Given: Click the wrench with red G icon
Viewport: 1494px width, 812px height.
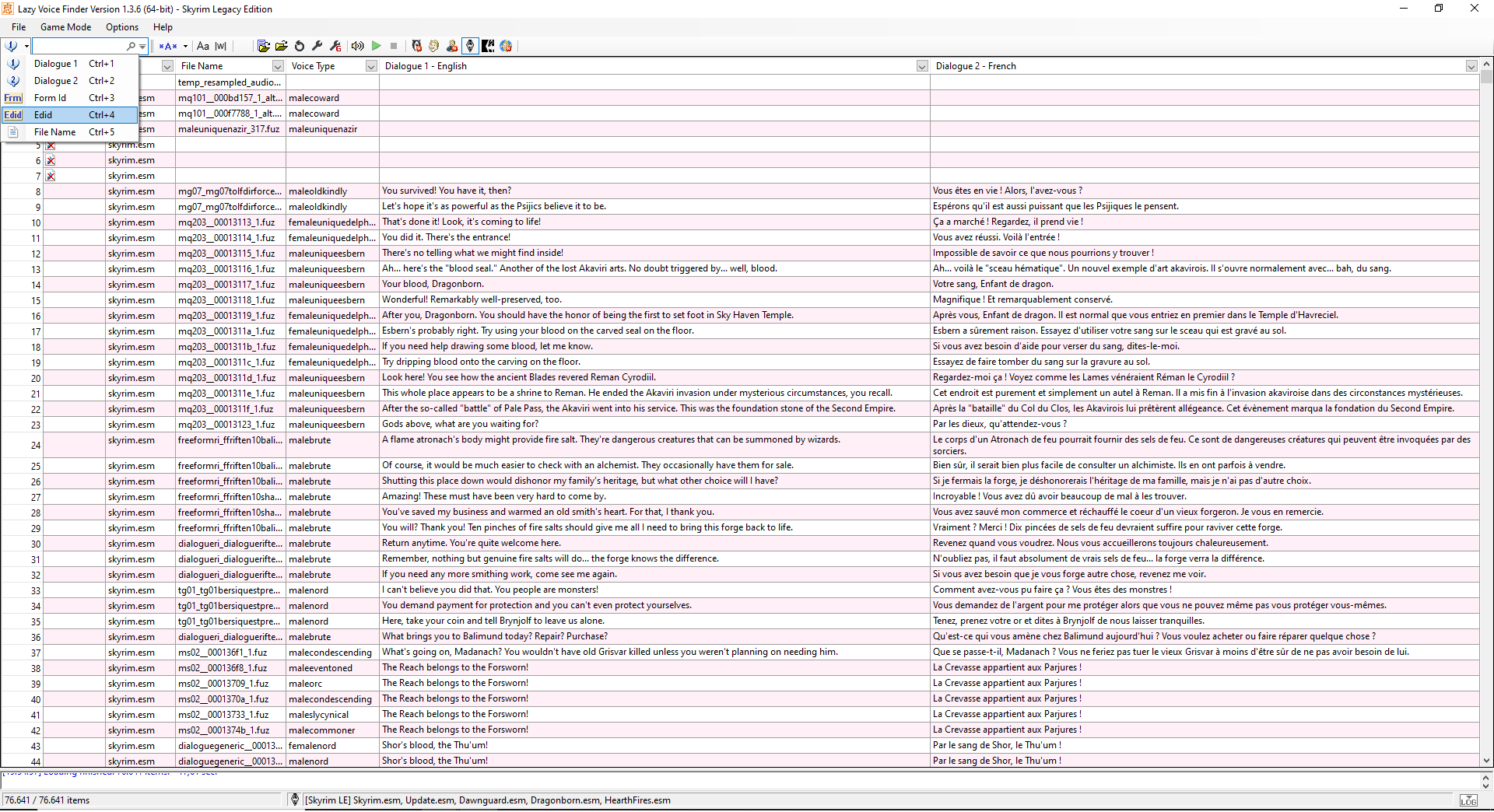Looking at the screenshot, I should 335,46.
